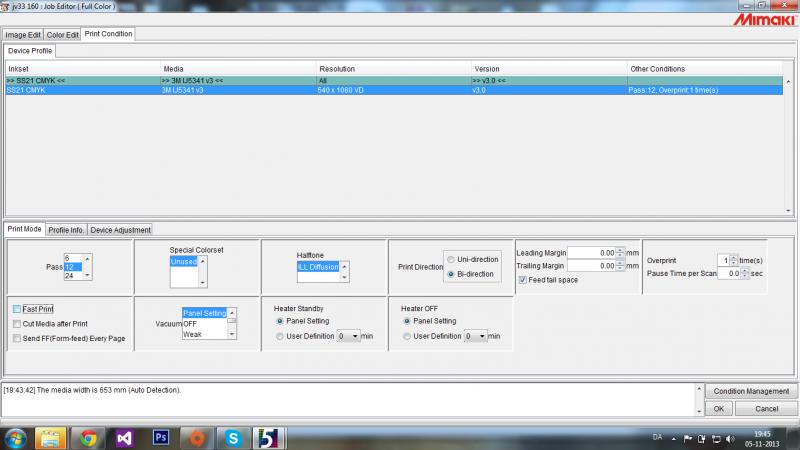Viewport: 800px width, 450px height.
Task: Sort by Resolution column header
Action: point(394,69)
